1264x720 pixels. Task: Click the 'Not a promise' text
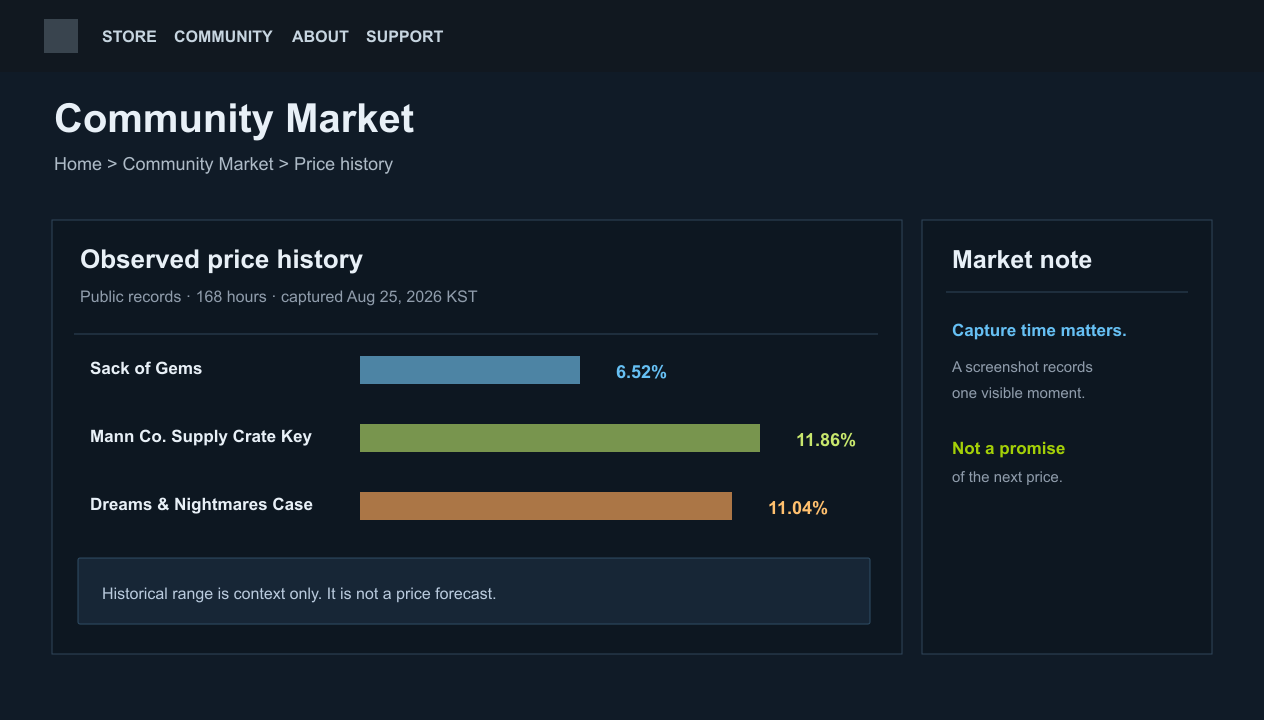pyautogui.click(x=1008, y=448)
